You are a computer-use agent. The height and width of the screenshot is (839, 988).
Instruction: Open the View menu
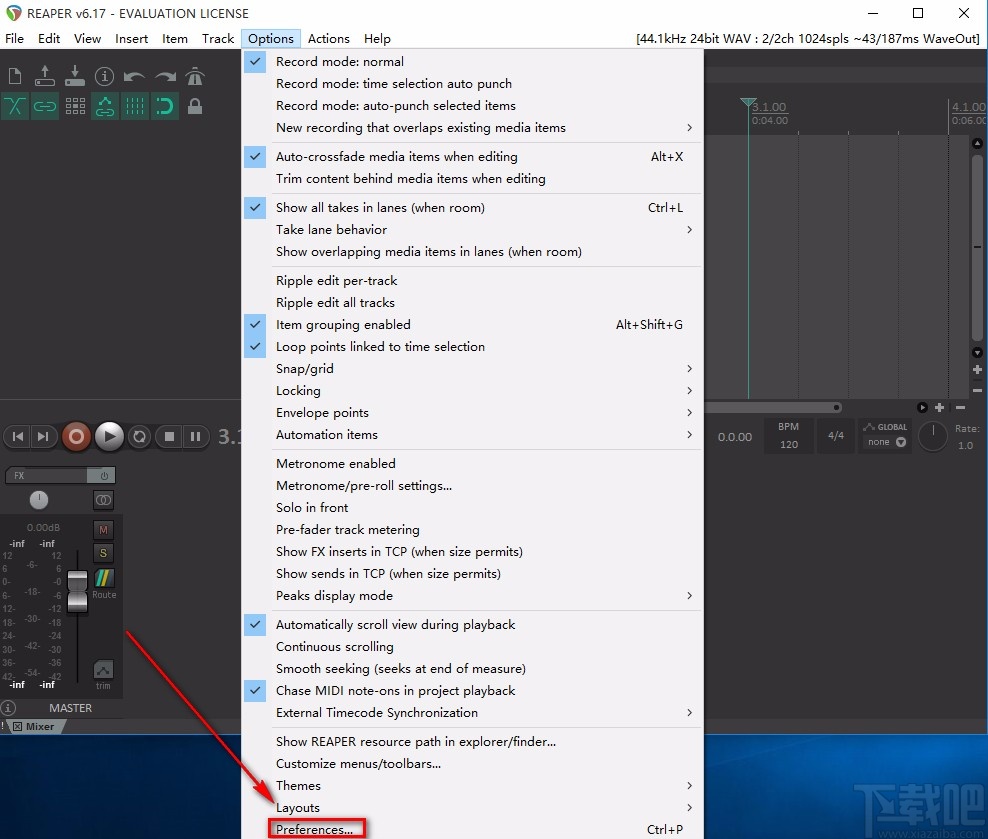87,38
